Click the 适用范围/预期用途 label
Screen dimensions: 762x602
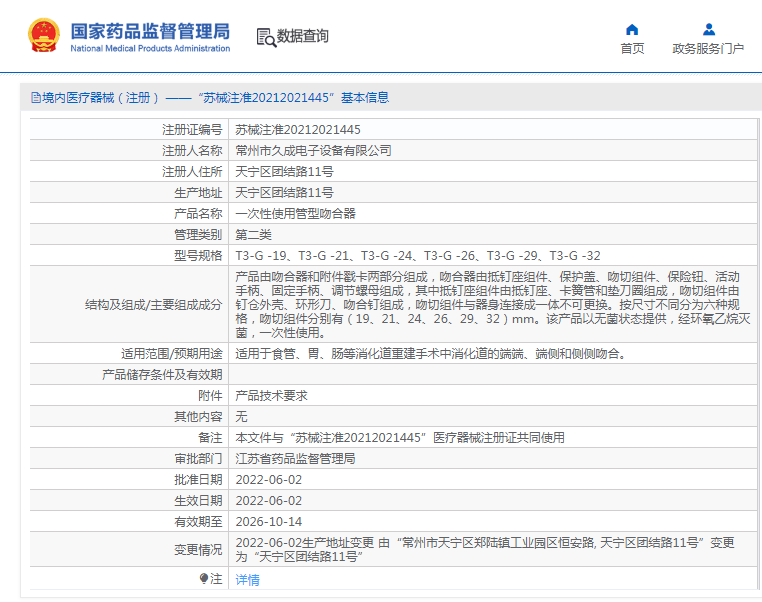click(172, 354)
